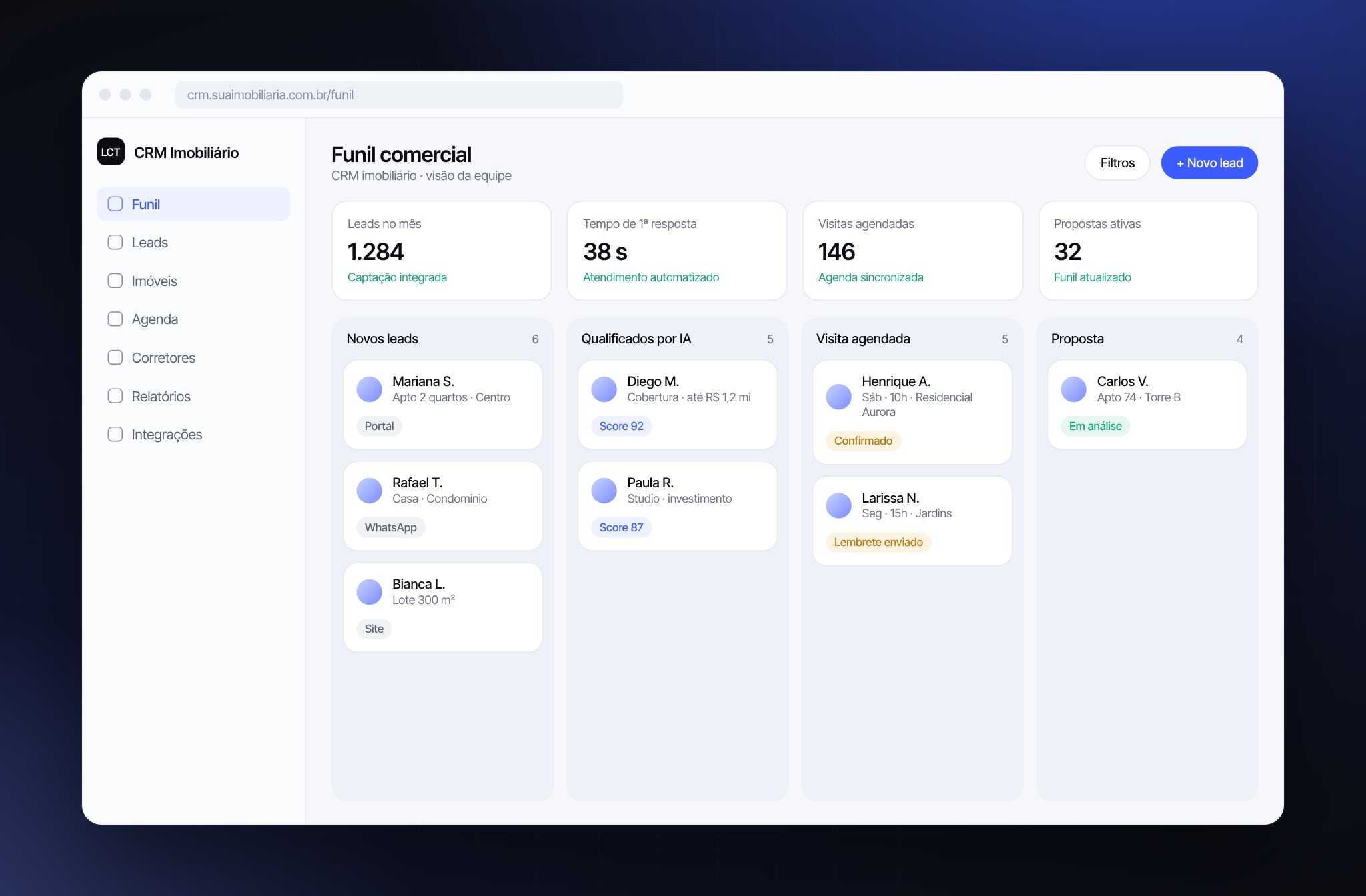Click the Funil comercial page title

(402, 155)
